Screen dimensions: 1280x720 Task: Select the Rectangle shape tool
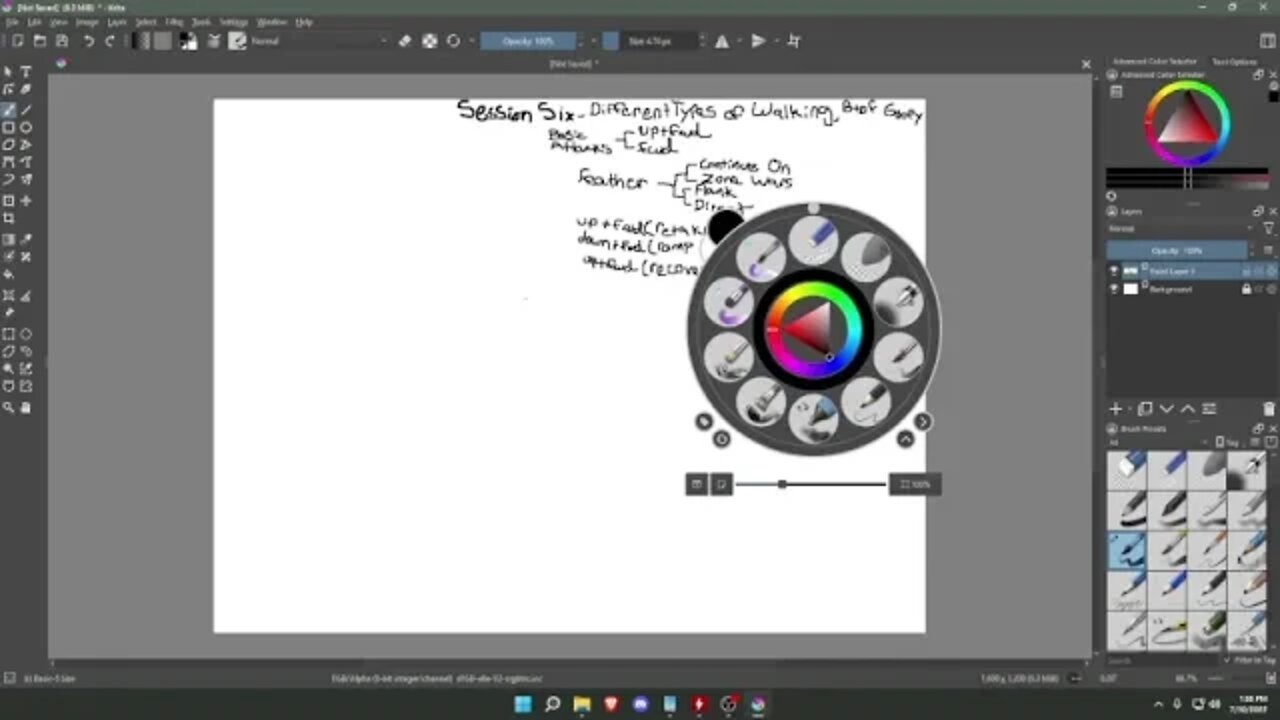[x=8, y=128]
